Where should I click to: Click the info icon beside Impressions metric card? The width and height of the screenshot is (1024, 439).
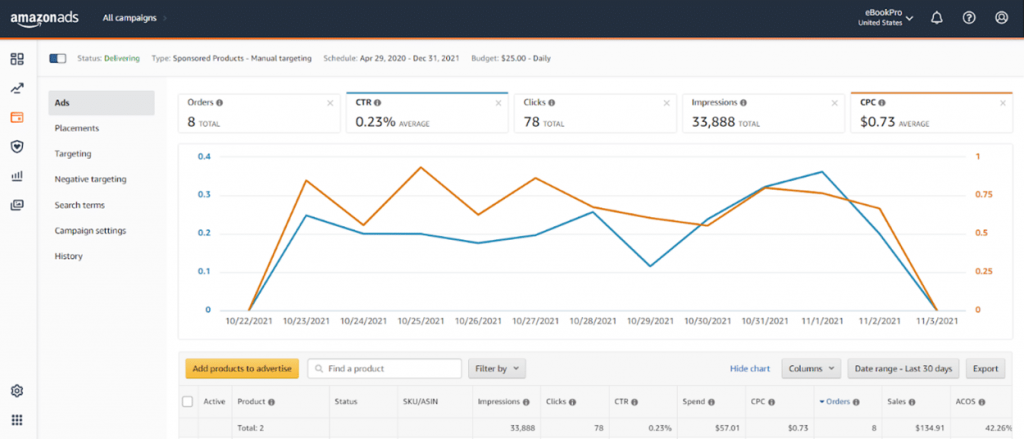[744, 103]
